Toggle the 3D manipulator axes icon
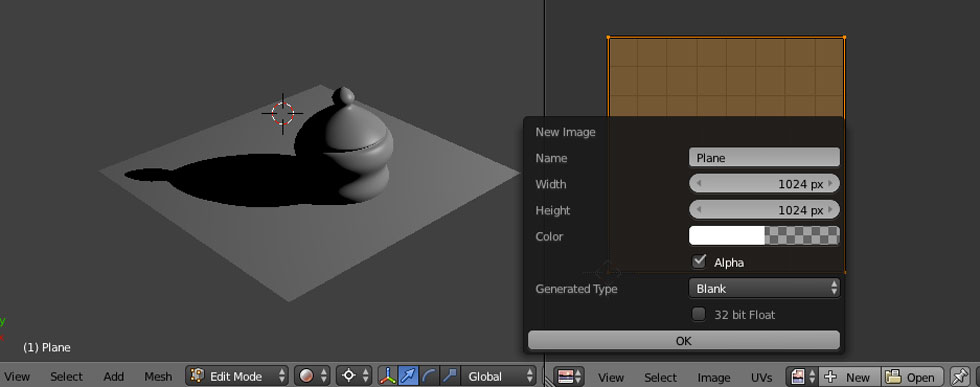 point(388,376)
